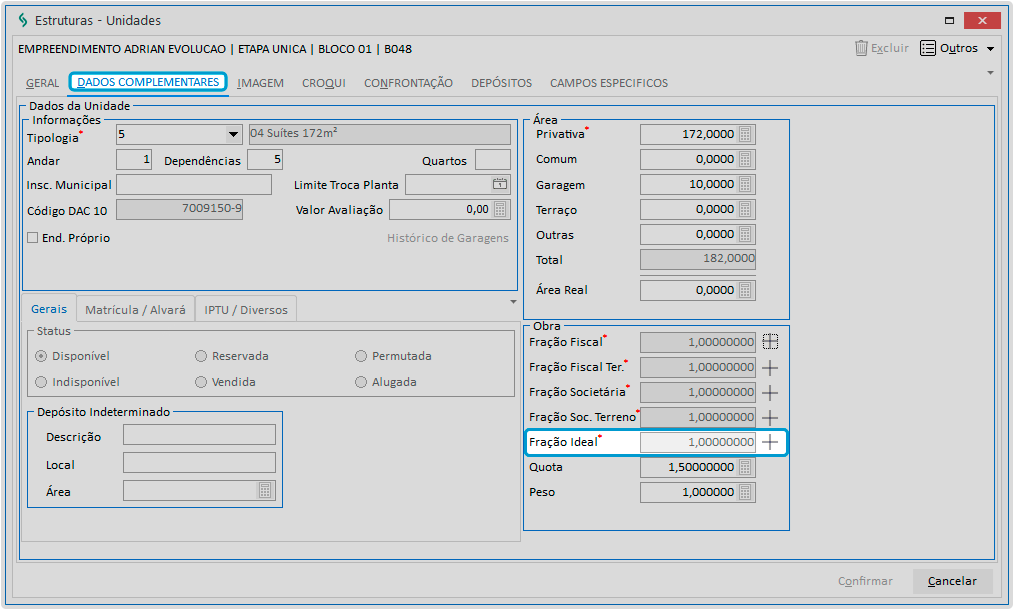Select the Vendida status option
Image resolution: width=1014 pixels, height=609 pixels.
point(201,382)
